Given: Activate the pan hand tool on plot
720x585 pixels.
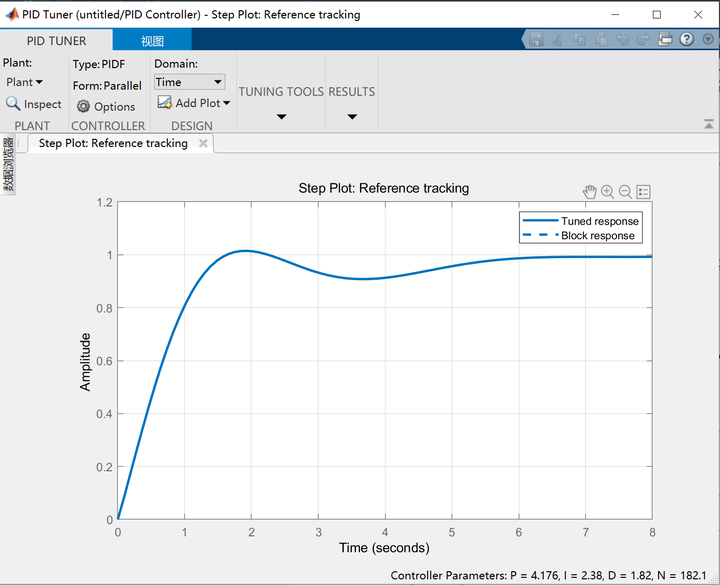Looking at the screenshot, I should (590, 191).
